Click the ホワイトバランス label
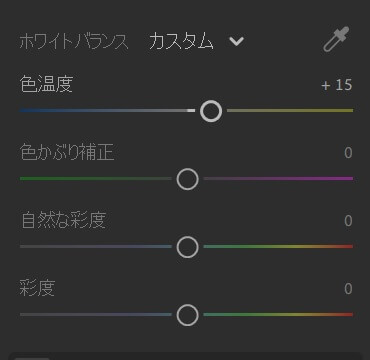The image size is (370, 360). 74,42
